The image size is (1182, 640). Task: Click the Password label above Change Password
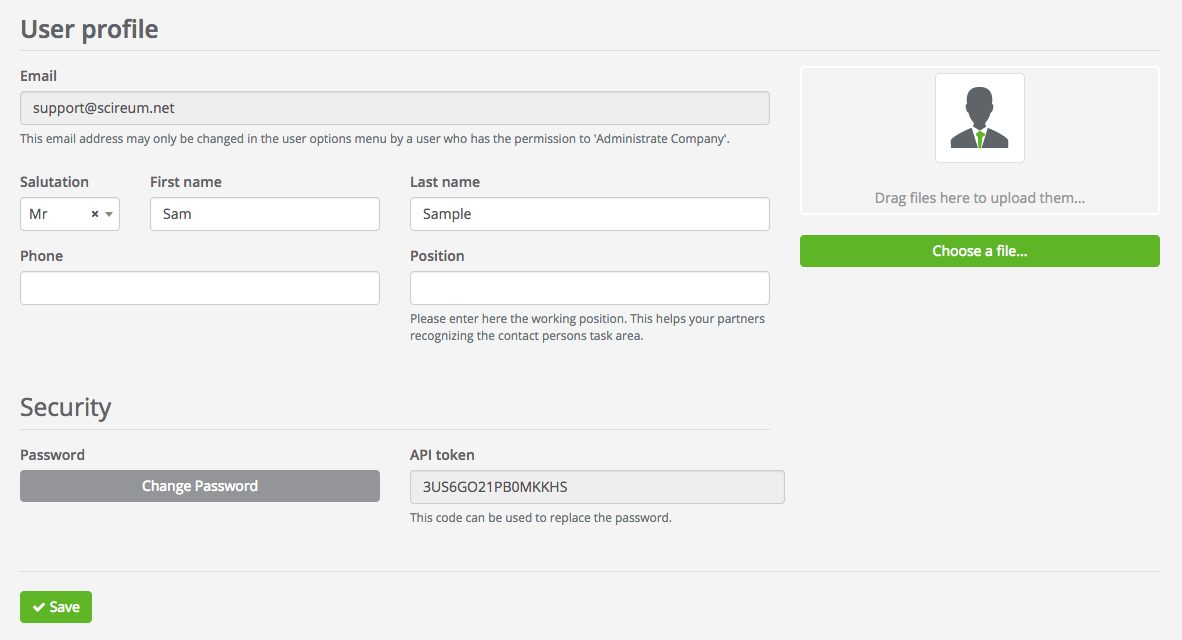[52, 455]
